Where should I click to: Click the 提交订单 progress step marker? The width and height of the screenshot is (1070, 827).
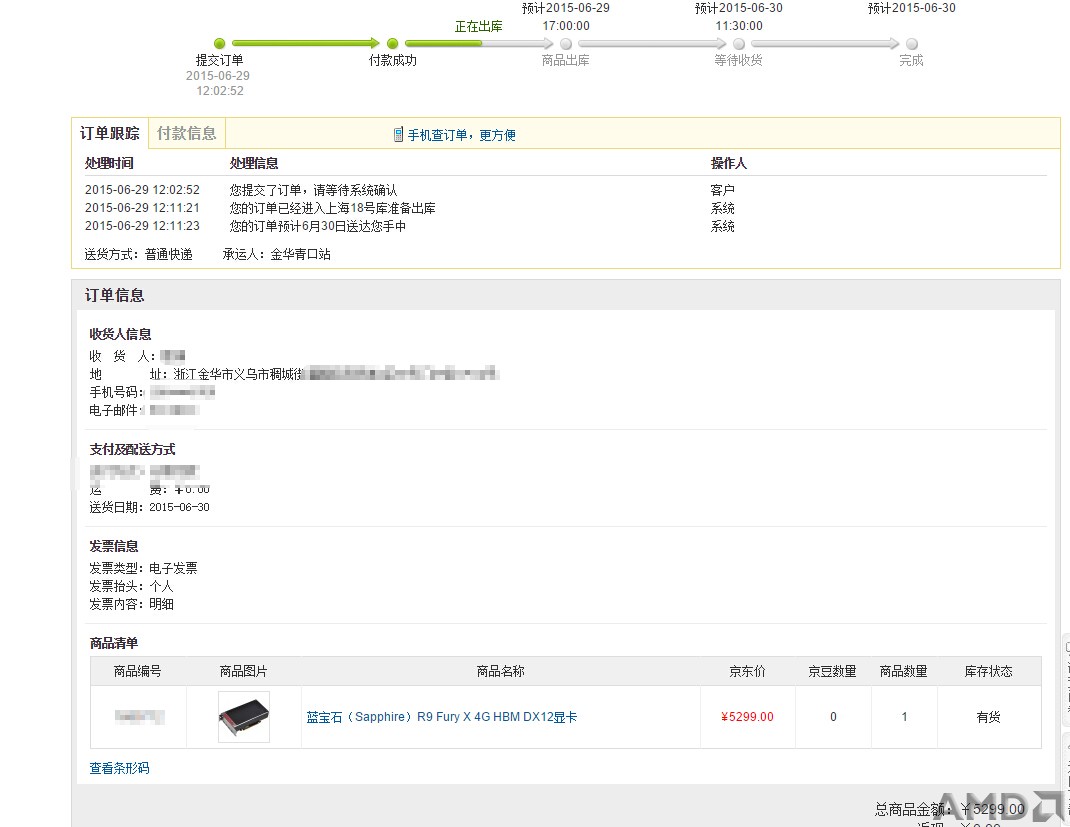pyautogui.click(x=219, y=44)
